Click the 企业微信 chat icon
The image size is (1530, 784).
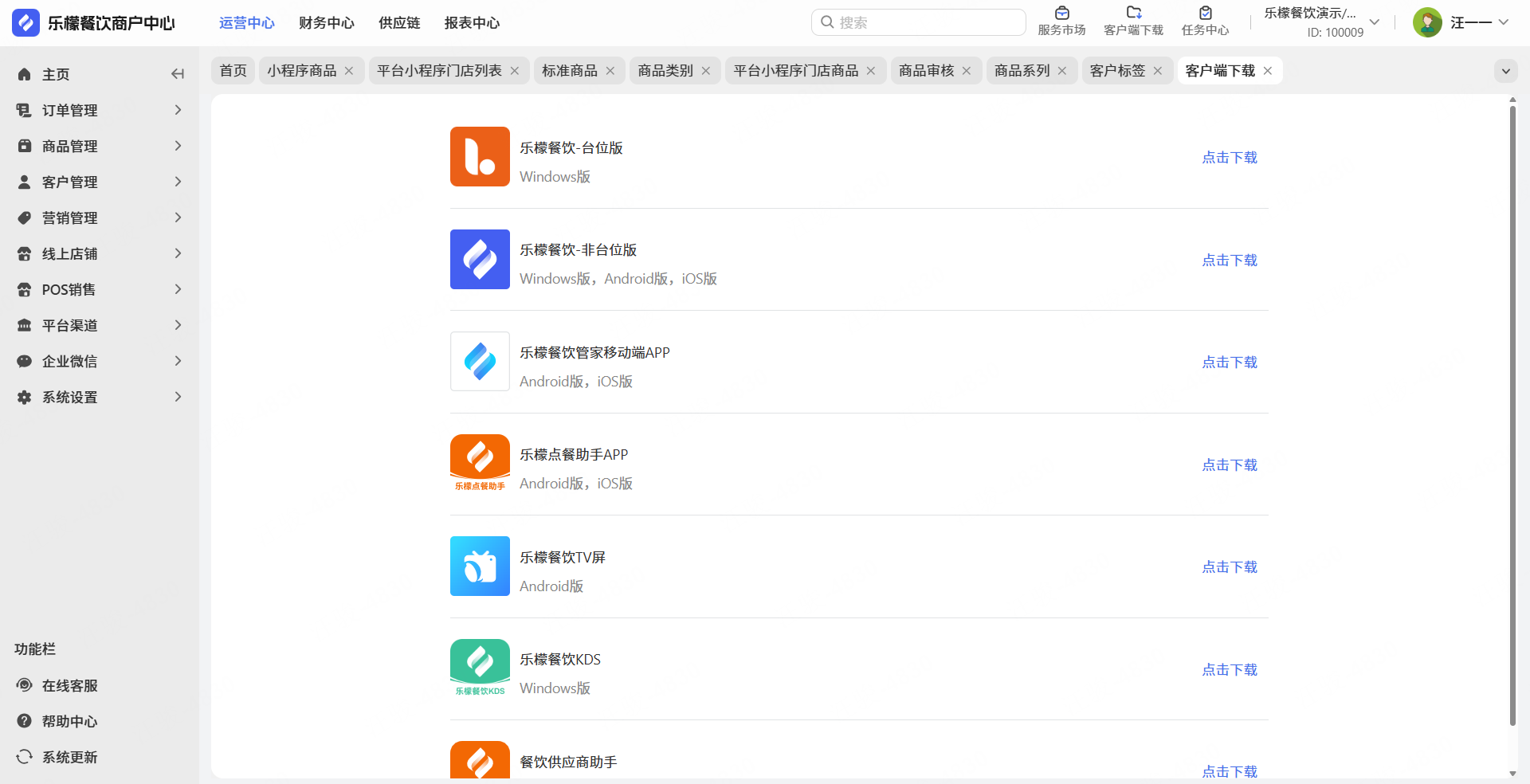pyautogui.click(x=25, y=361)
